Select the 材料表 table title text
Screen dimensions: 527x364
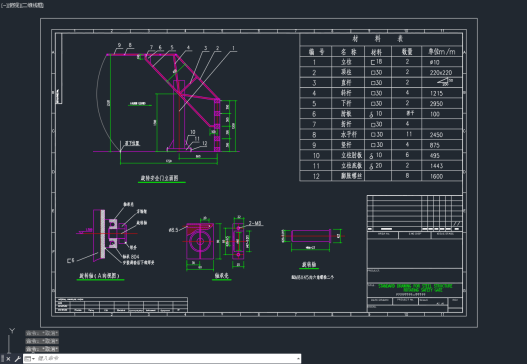(378, 39)
